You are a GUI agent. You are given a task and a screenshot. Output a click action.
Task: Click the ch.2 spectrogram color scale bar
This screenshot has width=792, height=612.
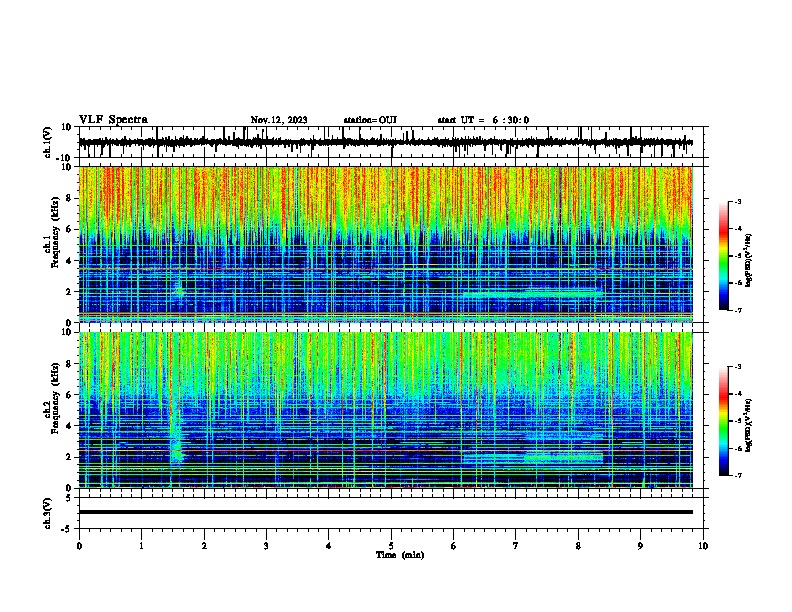724,421
